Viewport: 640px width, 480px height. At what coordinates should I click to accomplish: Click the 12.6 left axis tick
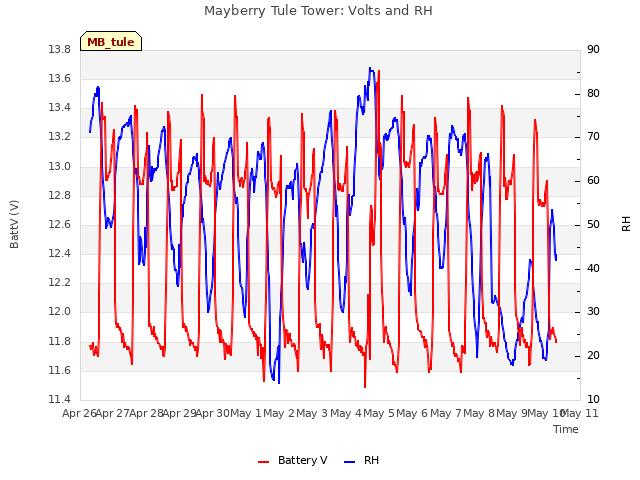(59, 224)
